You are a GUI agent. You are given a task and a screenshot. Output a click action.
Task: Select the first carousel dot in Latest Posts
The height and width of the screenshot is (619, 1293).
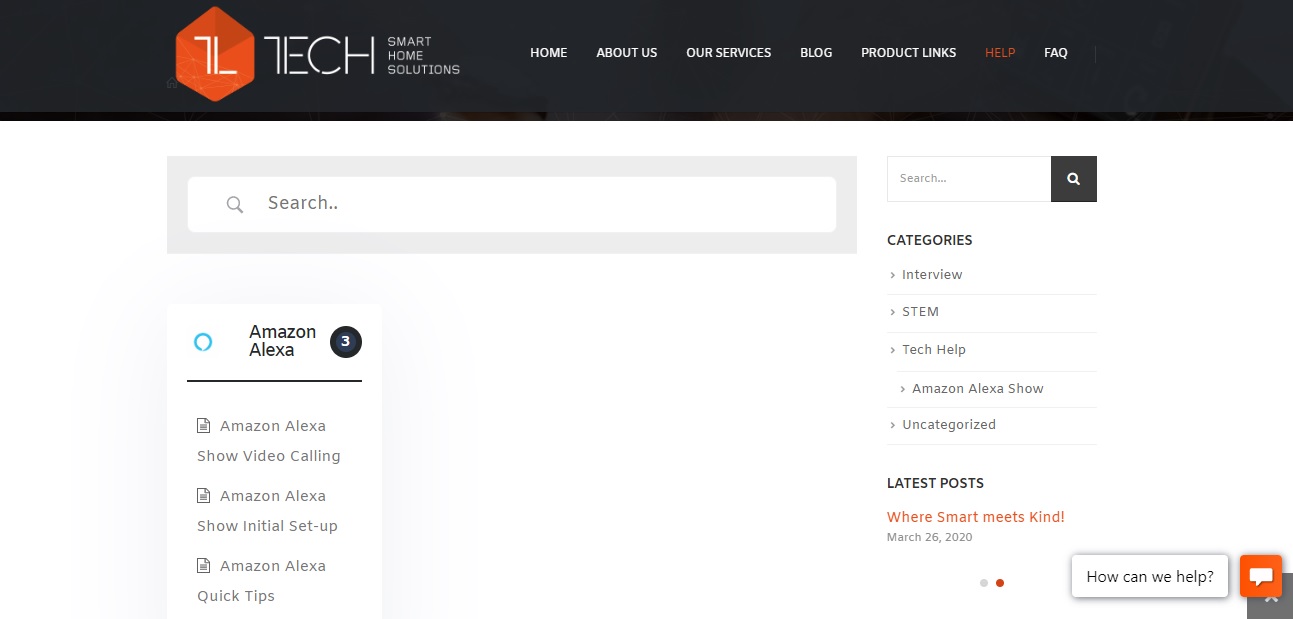(x=984, y=583)
